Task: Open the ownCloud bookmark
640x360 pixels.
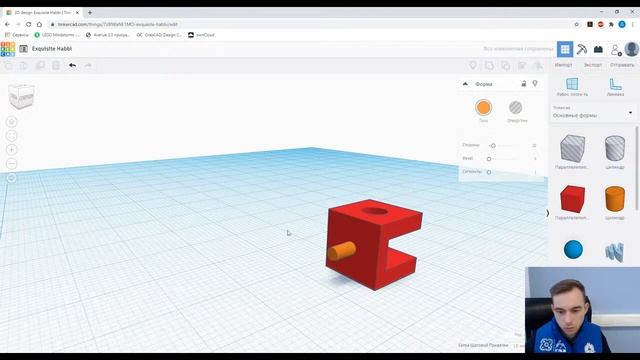Action: click(201, 35)
